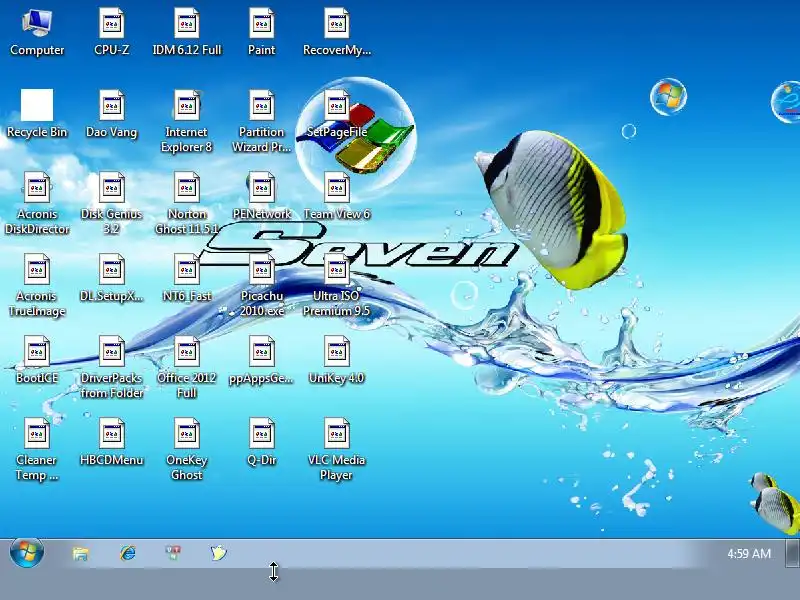Click the 4:59 AM taskbar clock
The height and width of the screenshot is (600, 800).
pos(748,554)
